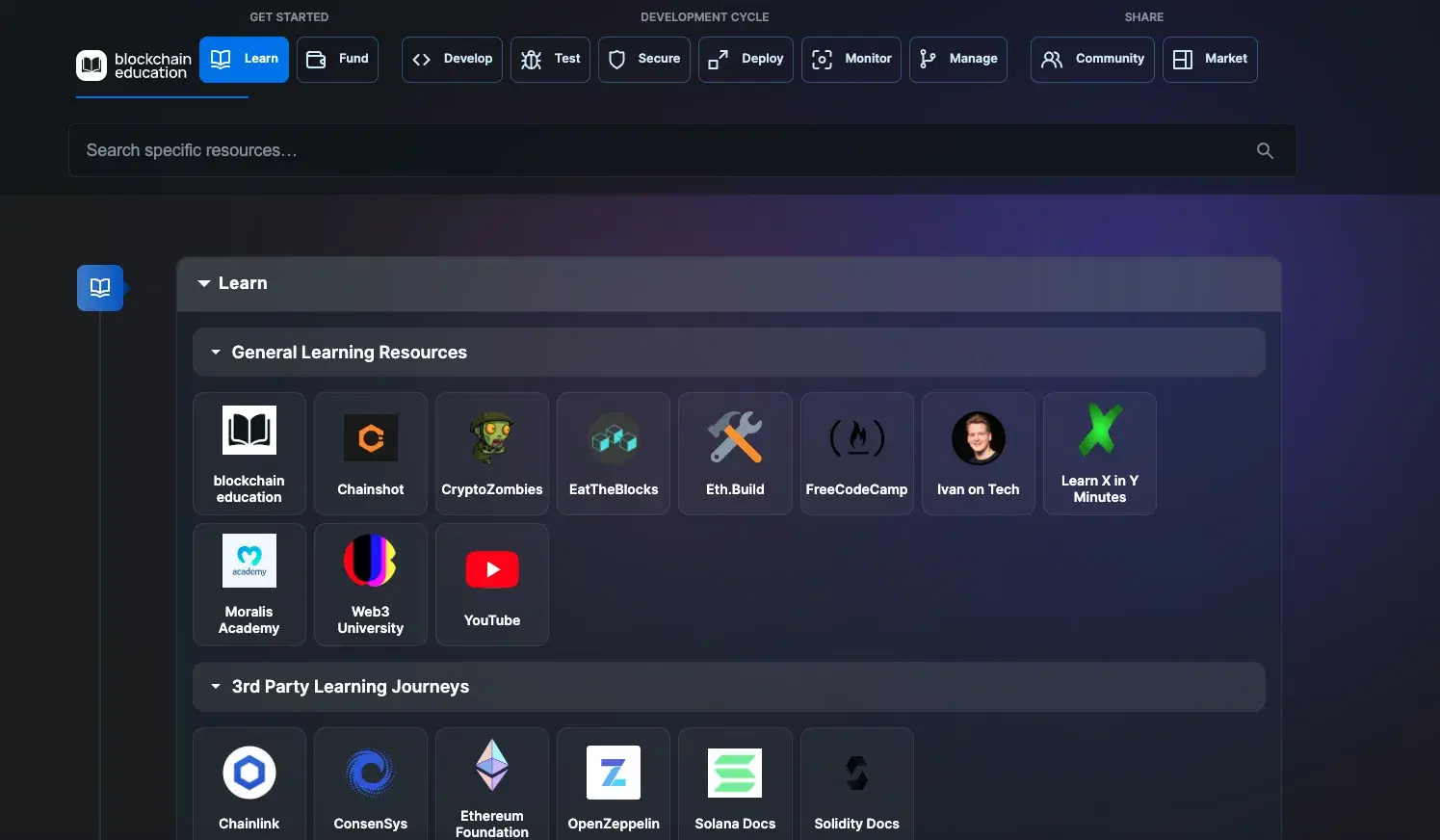Open the Ivan on Tech resource

tap(979, 454)
